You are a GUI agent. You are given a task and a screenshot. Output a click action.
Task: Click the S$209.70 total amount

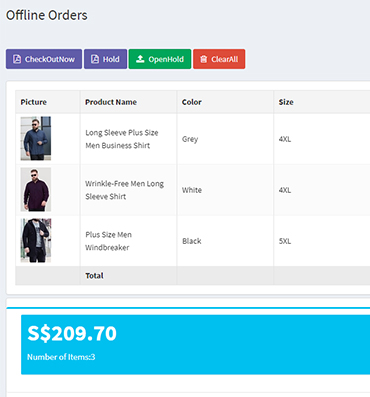coord(72,333)
